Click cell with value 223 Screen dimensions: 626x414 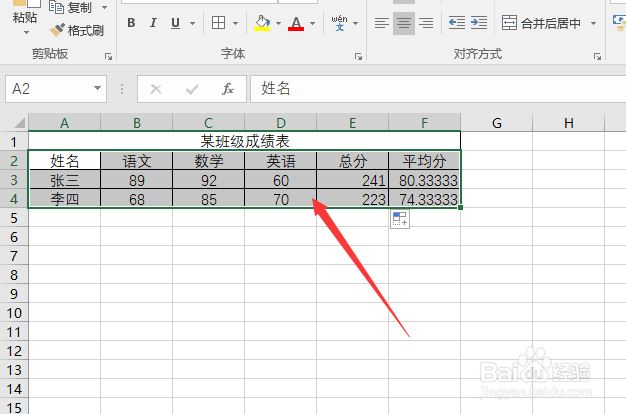tap(353, 199)
